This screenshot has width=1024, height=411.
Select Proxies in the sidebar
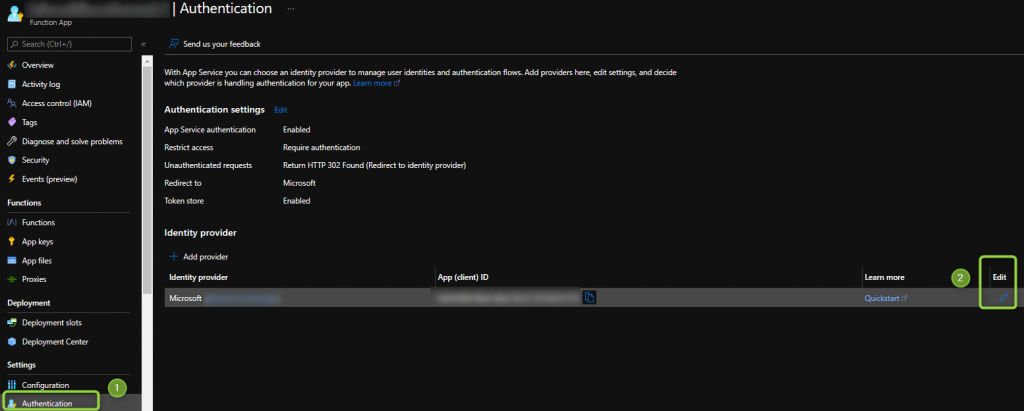(x=34, y=279)
